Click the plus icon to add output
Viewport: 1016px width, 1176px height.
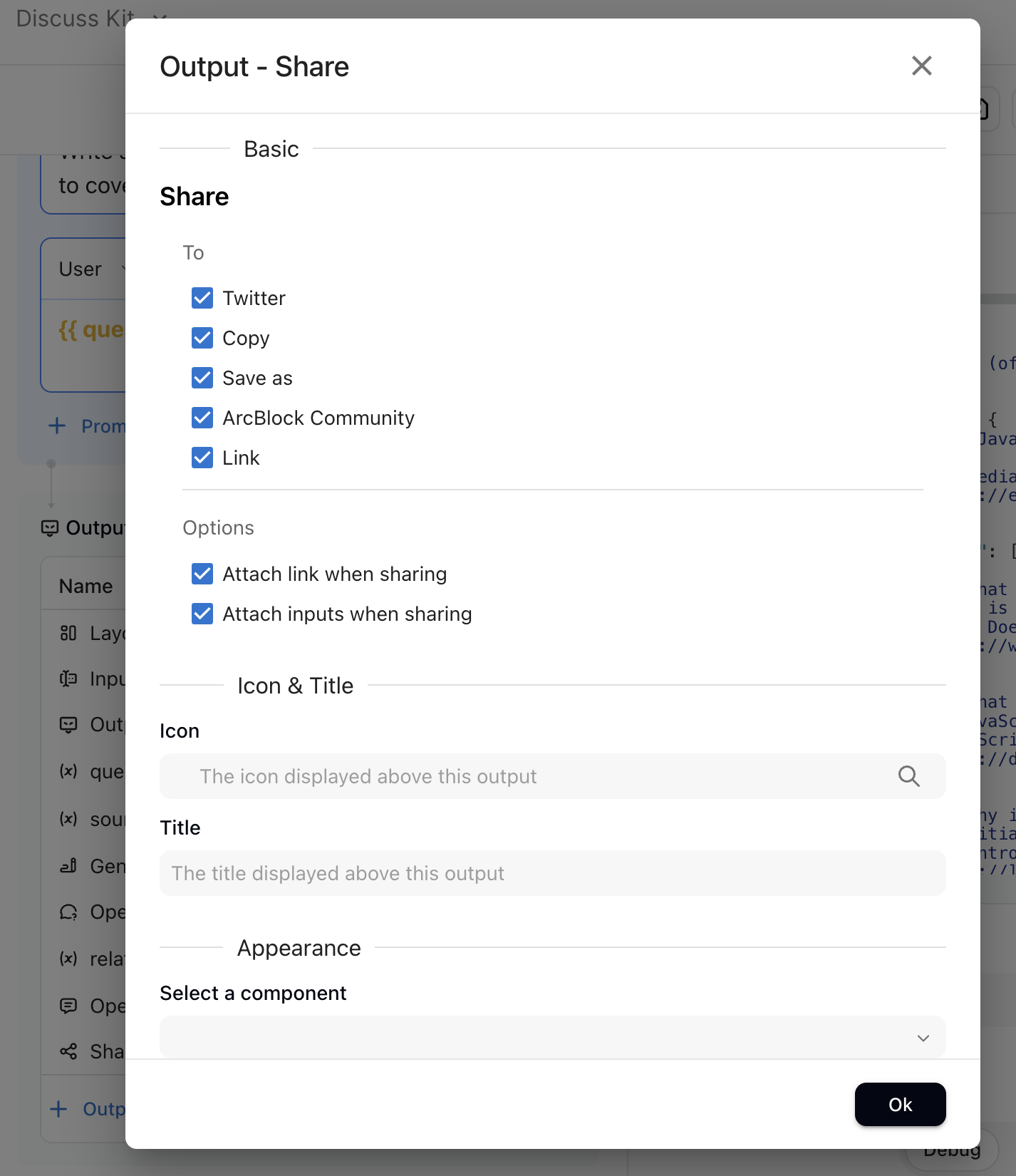pos(58,1109)
